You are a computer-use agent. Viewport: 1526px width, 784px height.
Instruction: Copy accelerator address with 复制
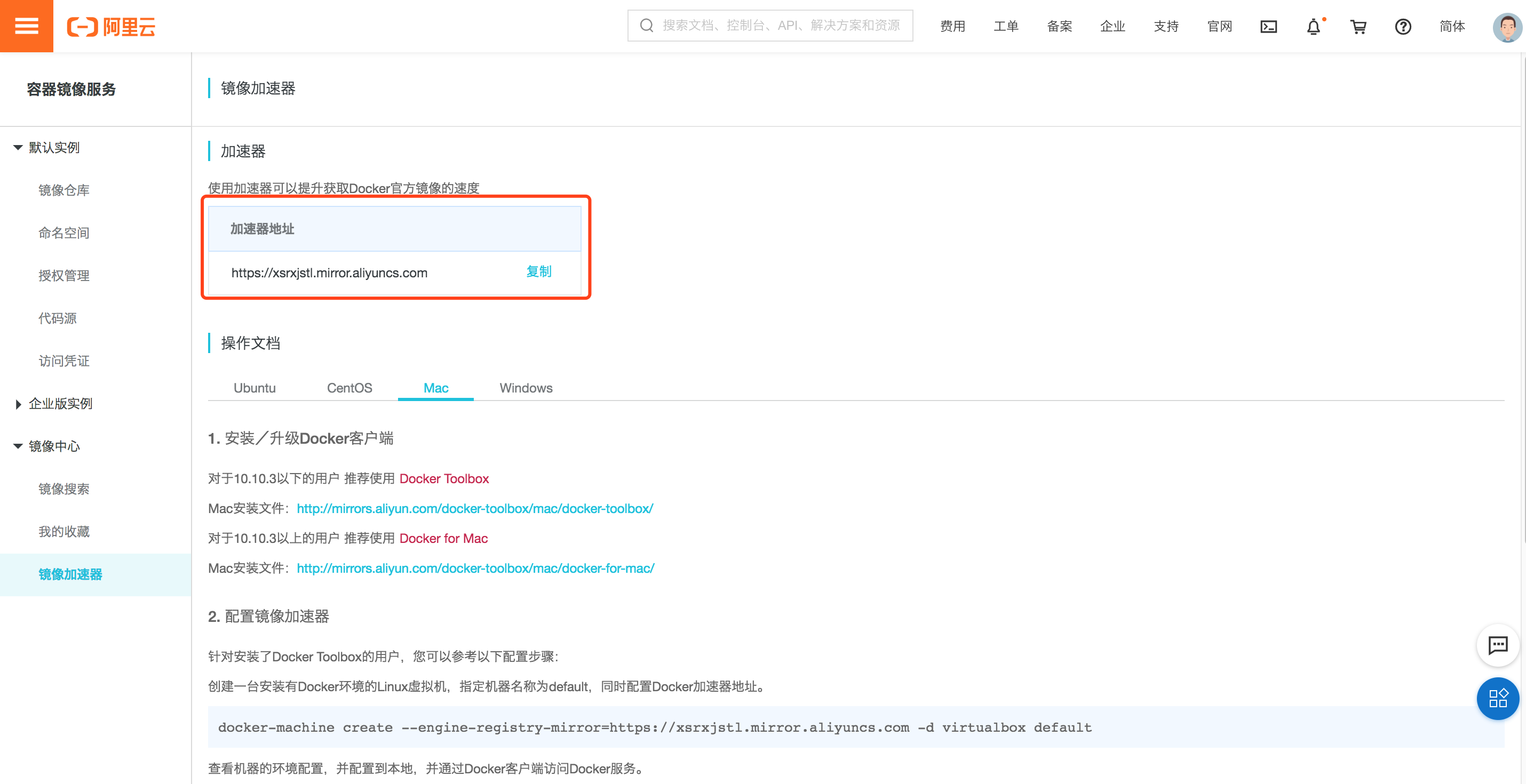[538, 271]
